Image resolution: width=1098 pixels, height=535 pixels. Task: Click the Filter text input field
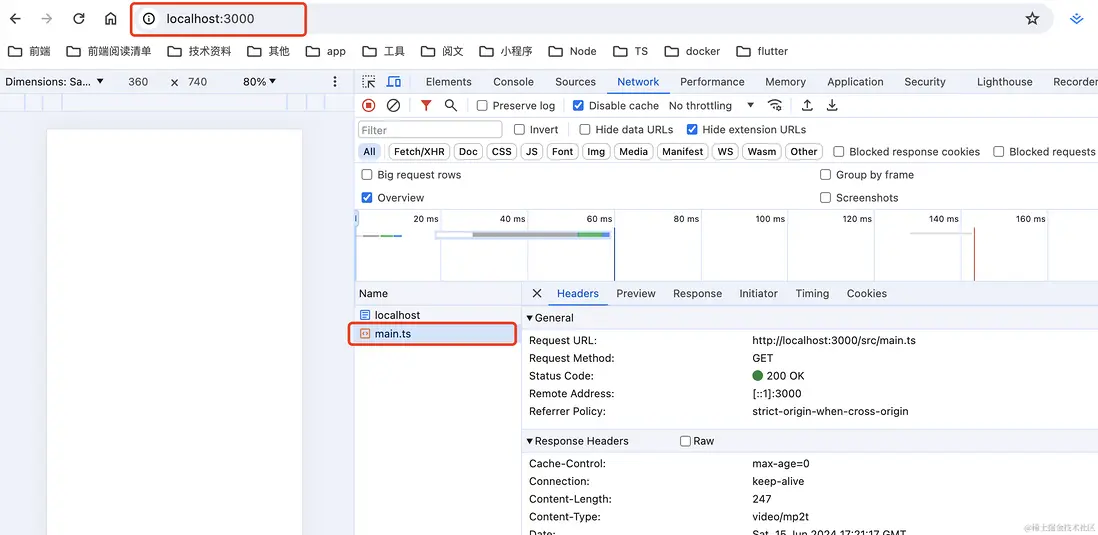tap(430, 130)
